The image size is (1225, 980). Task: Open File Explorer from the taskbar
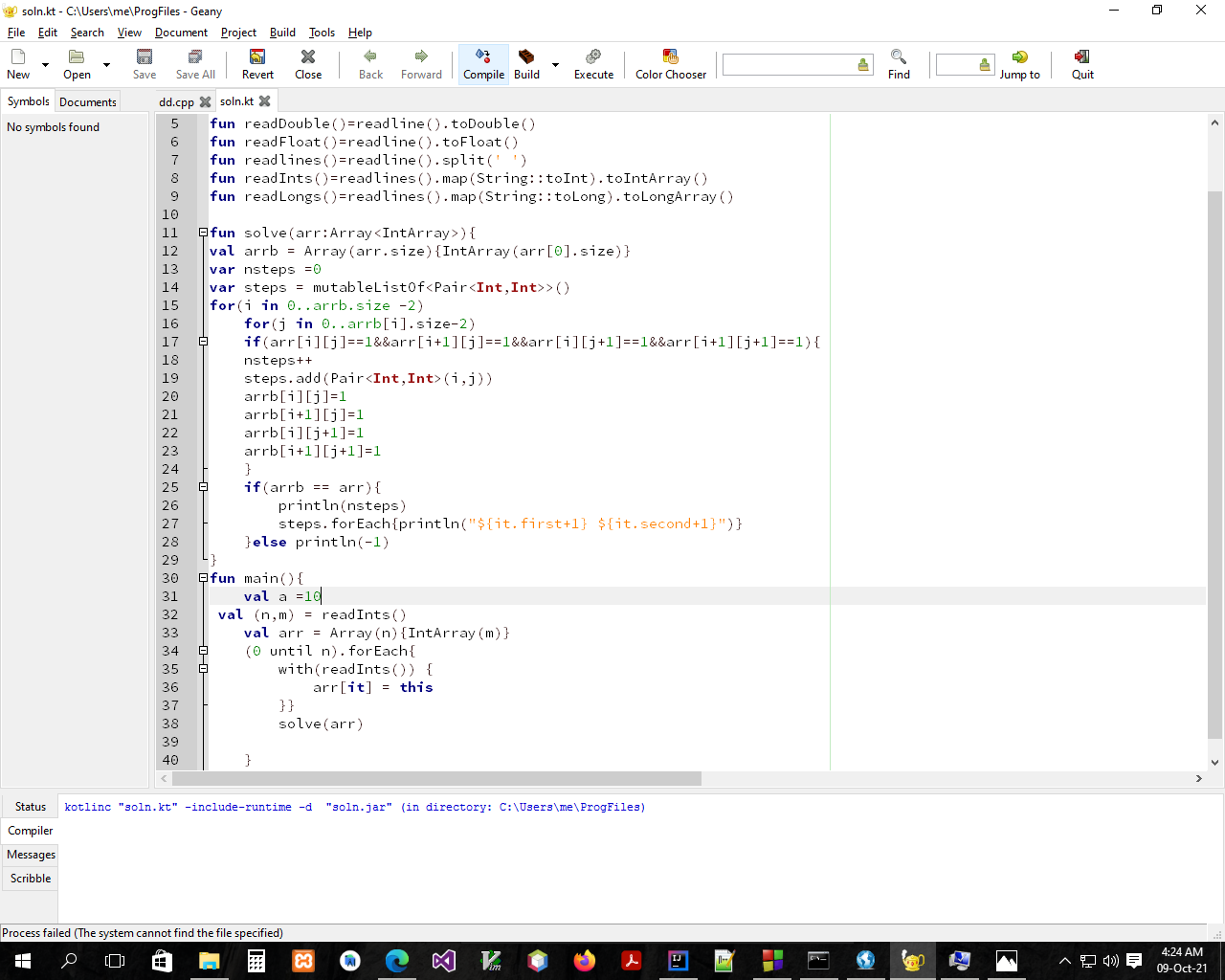click(210, 961)
